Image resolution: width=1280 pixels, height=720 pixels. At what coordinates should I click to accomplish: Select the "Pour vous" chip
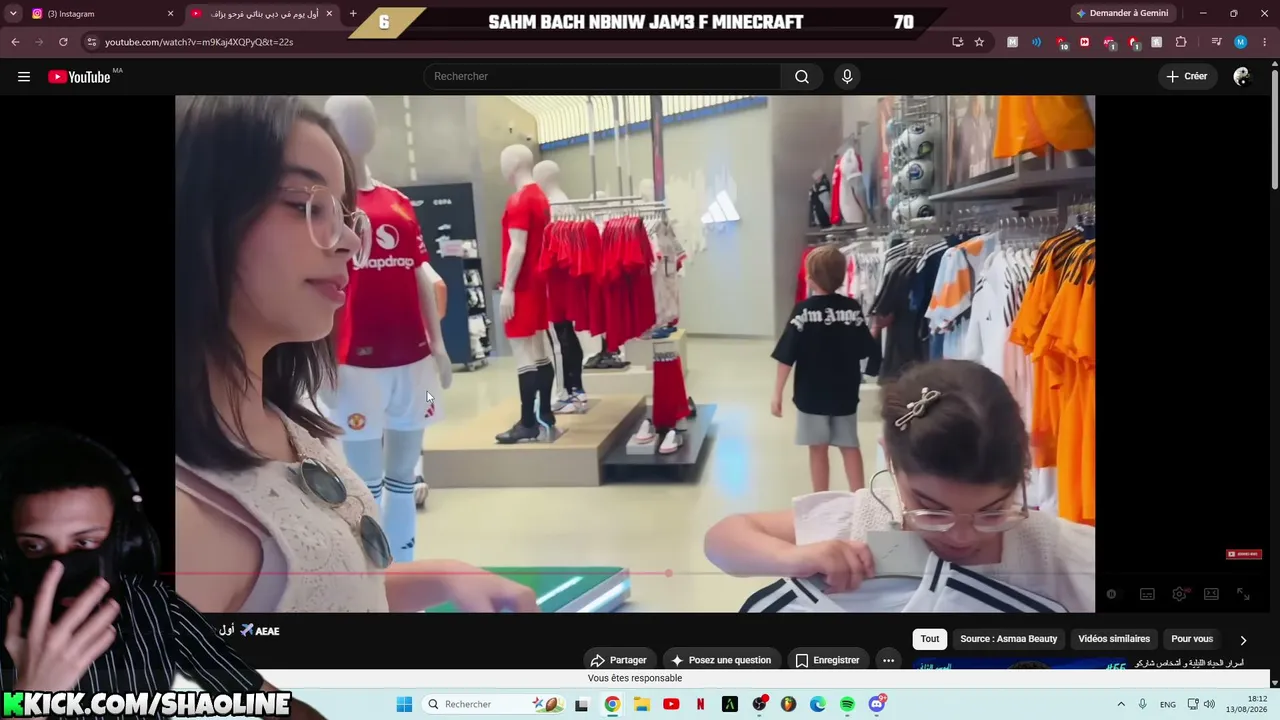1192,639
